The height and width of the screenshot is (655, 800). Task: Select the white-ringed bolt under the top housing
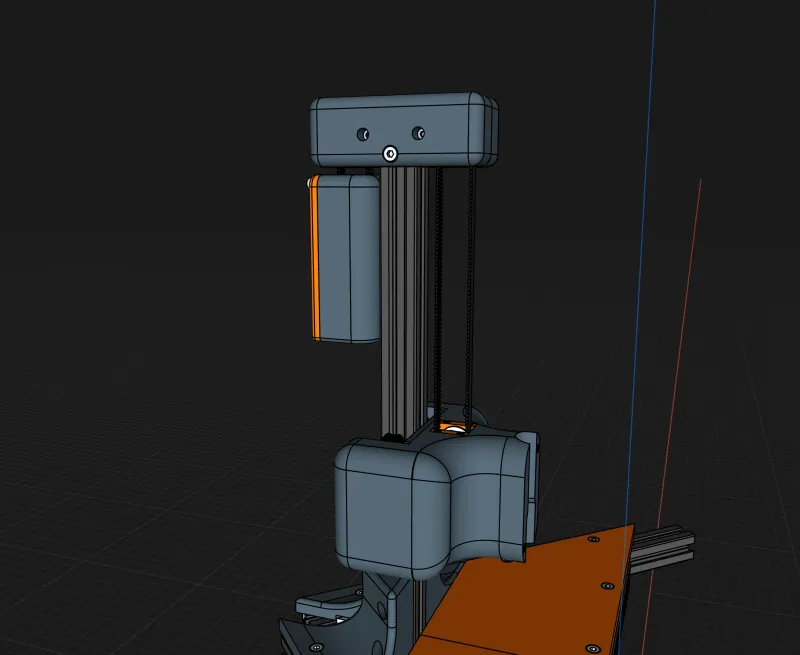390,154
